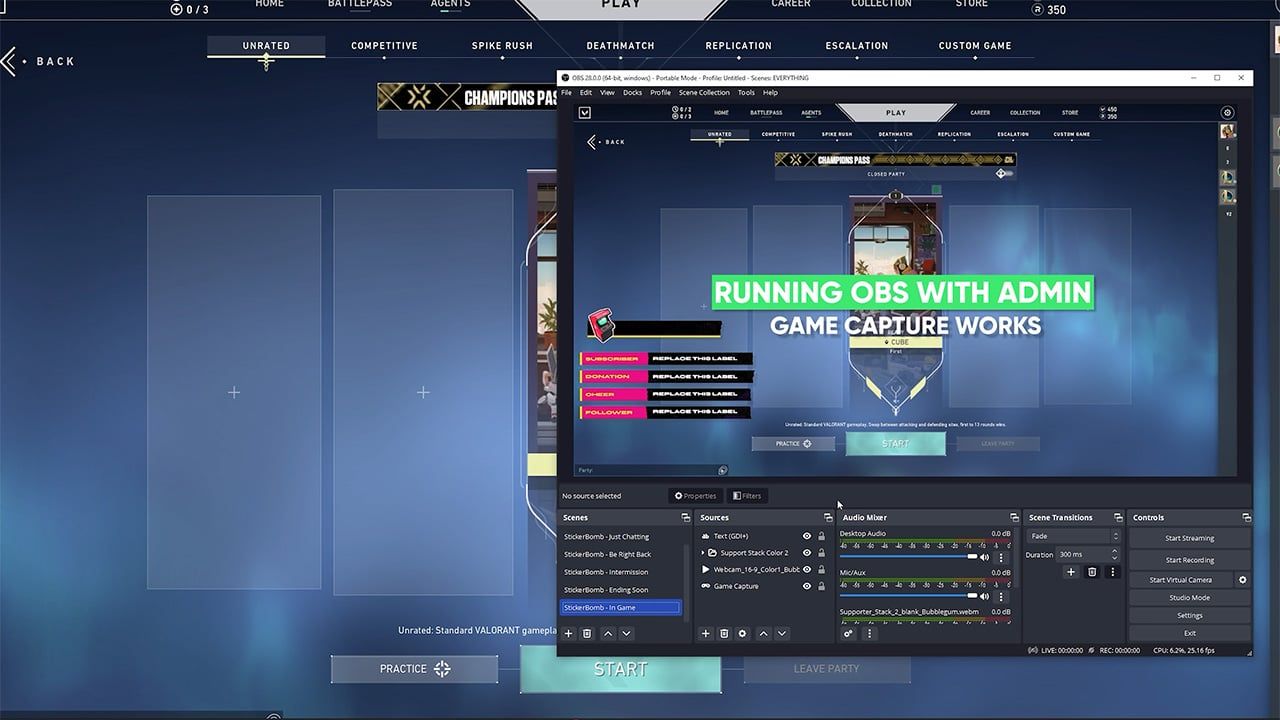This screenshot has height=720, width=1280.
Task: Open advanced audio properties gears icon
Action: (x=849, y=633)
